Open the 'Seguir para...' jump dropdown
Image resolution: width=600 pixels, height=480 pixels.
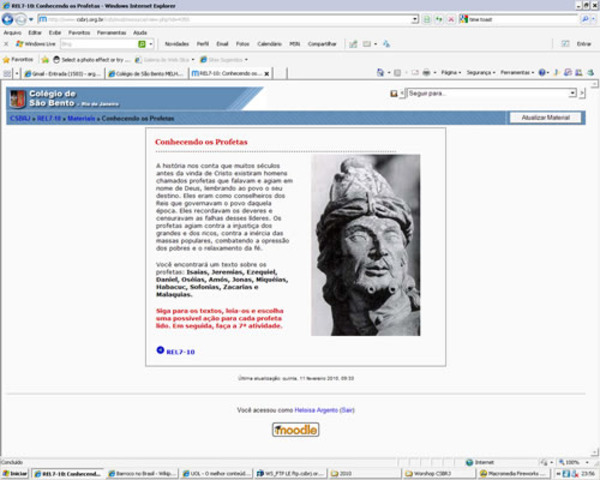point(491,93)
